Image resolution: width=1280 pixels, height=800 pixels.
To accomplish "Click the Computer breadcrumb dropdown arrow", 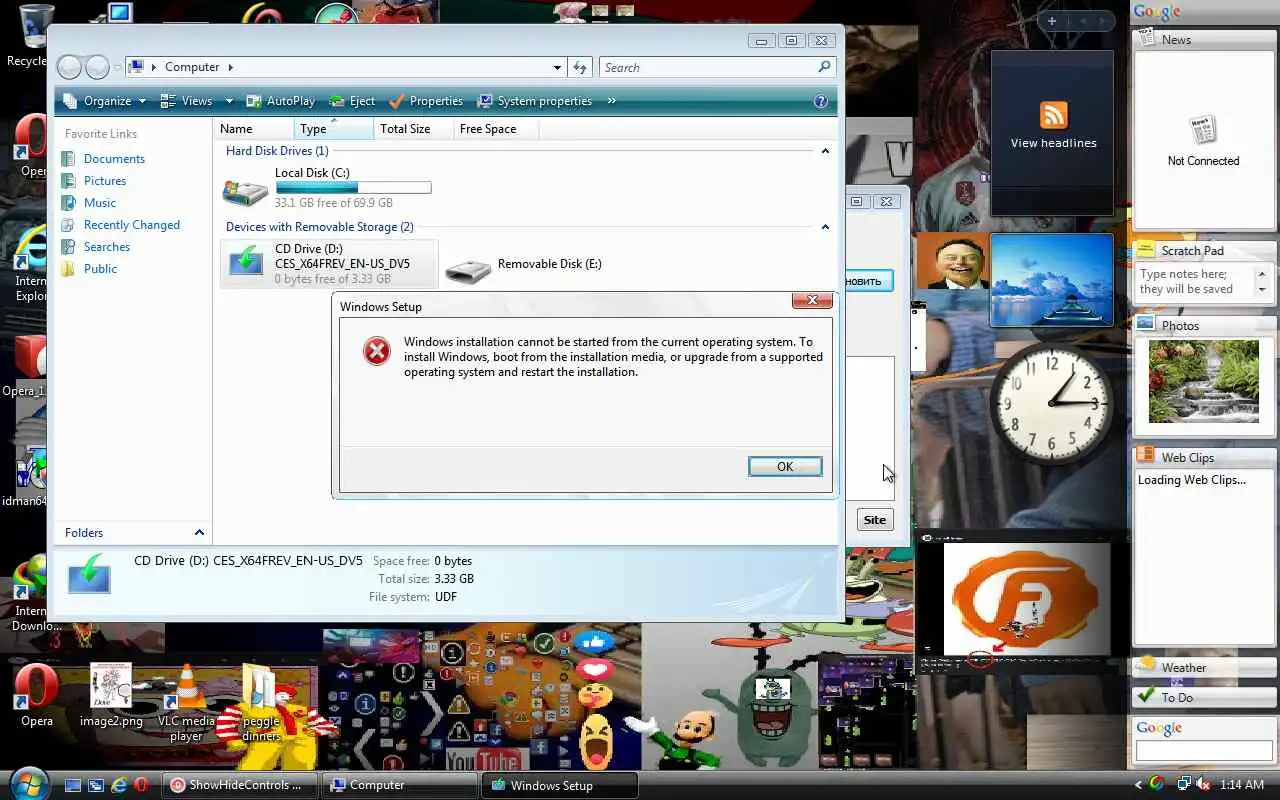I will point(231,68).
